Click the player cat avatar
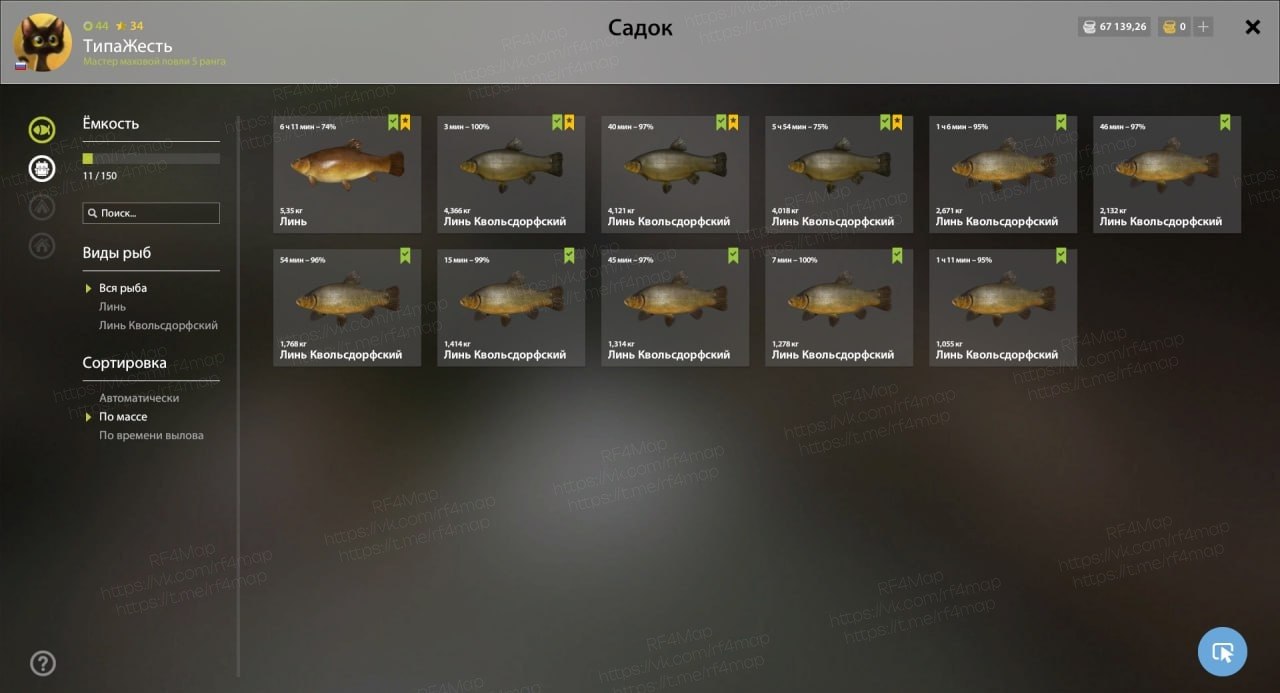 coord(42,42)
